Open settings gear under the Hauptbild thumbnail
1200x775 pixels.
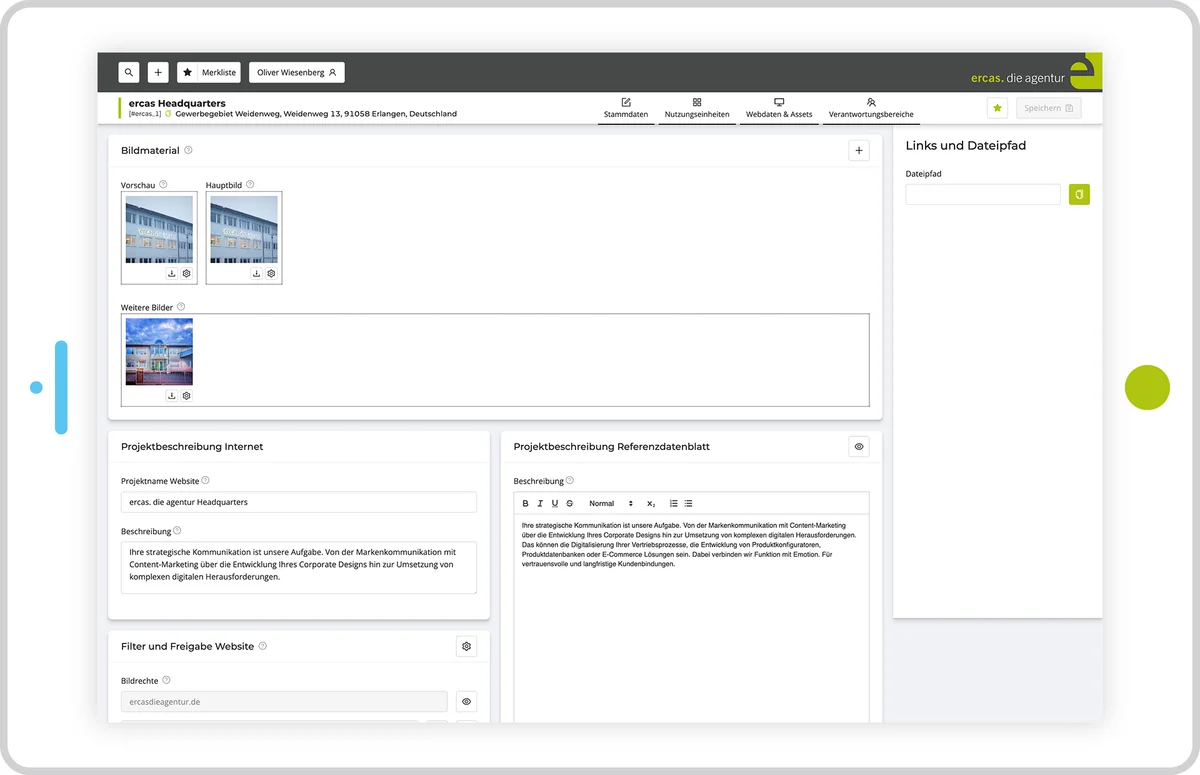[271, 272]
